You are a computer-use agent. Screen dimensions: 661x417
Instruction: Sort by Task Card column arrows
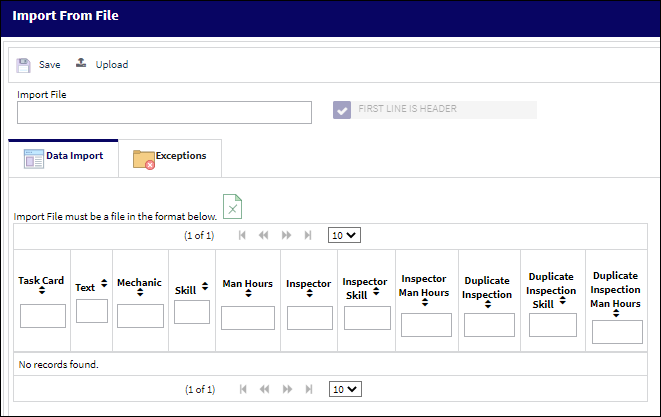[x=42, y=290]
